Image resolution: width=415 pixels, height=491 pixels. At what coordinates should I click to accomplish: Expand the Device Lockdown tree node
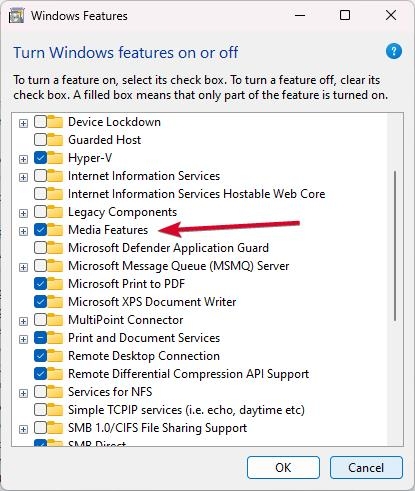(x=23, y=123)
